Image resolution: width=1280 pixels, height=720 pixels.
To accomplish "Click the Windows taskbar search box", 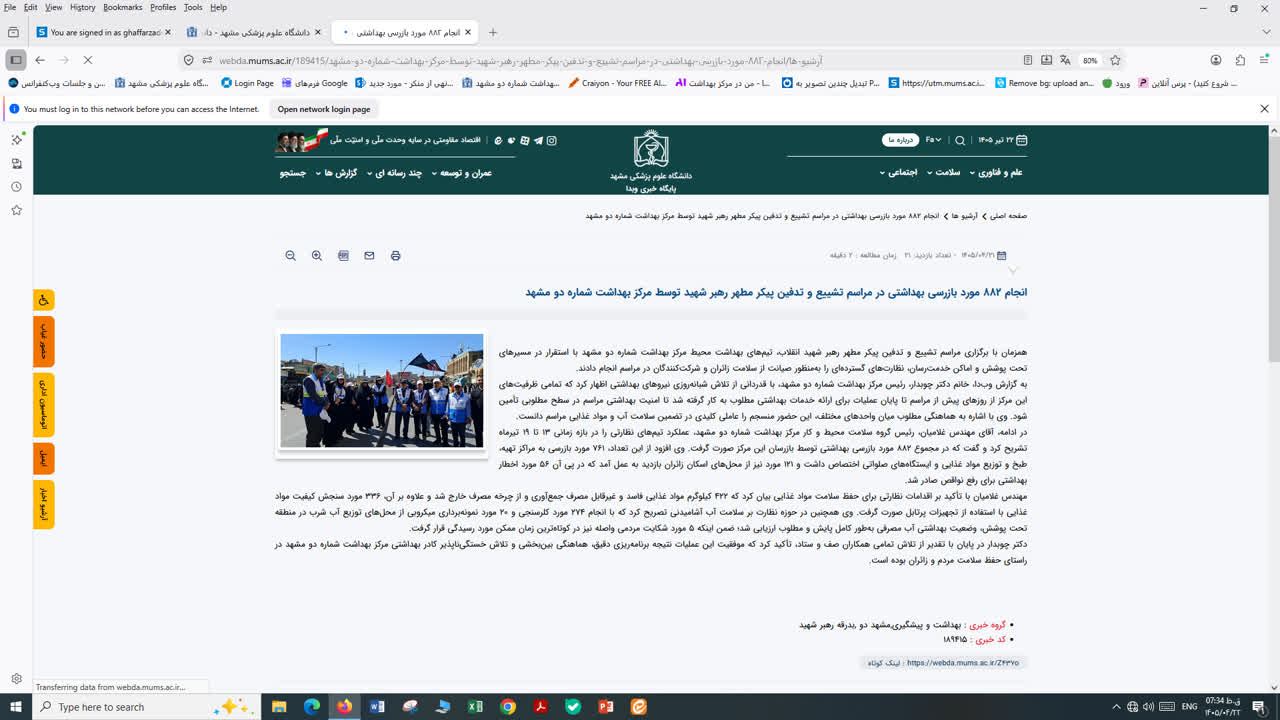I will click(x=146, y=707).
